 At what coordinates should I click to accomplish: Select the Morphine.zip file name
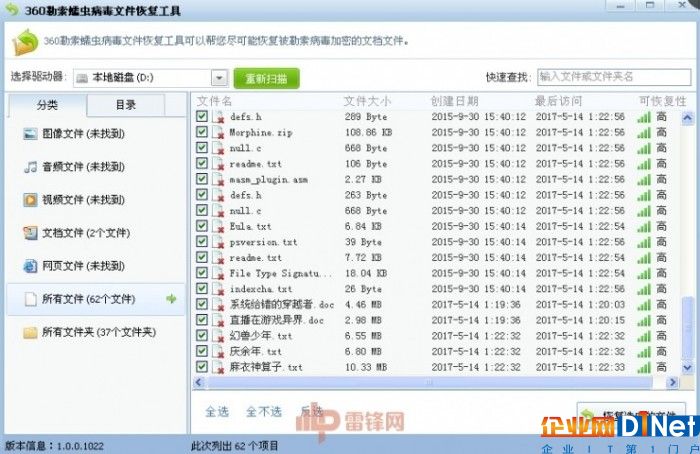261,133
